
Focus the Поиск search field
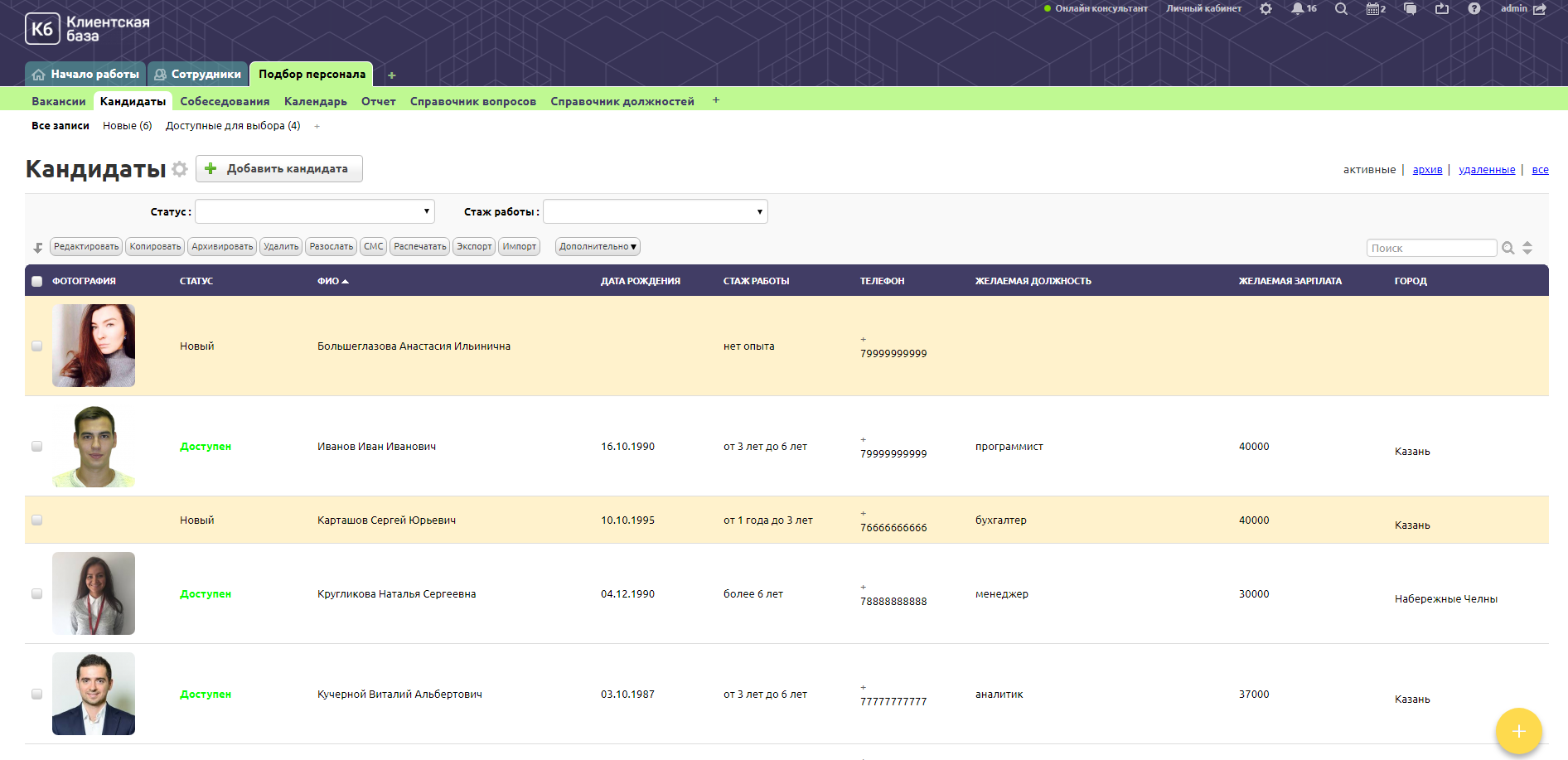[x=1431, y=248]
